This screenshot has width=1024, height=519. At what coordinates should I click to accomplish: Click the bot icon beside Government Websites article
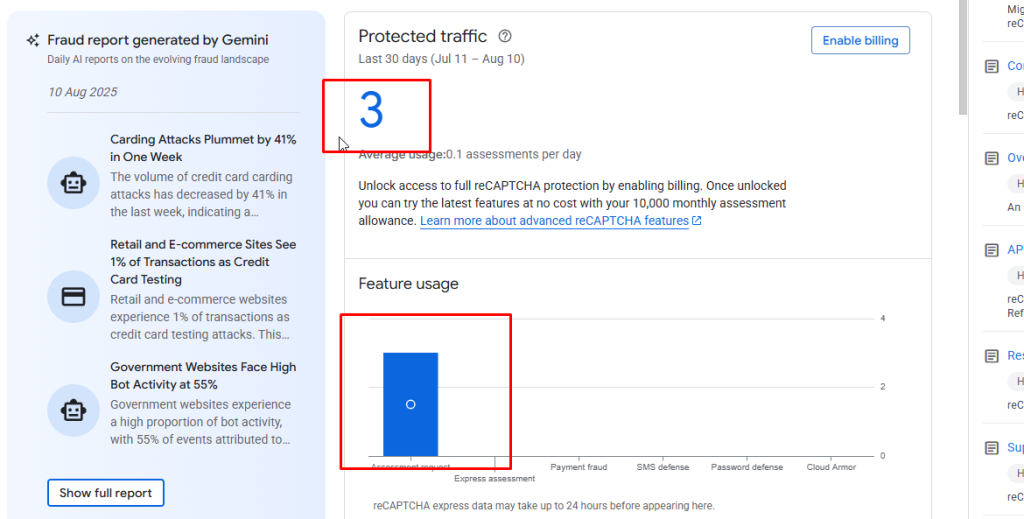pos(73,411)
